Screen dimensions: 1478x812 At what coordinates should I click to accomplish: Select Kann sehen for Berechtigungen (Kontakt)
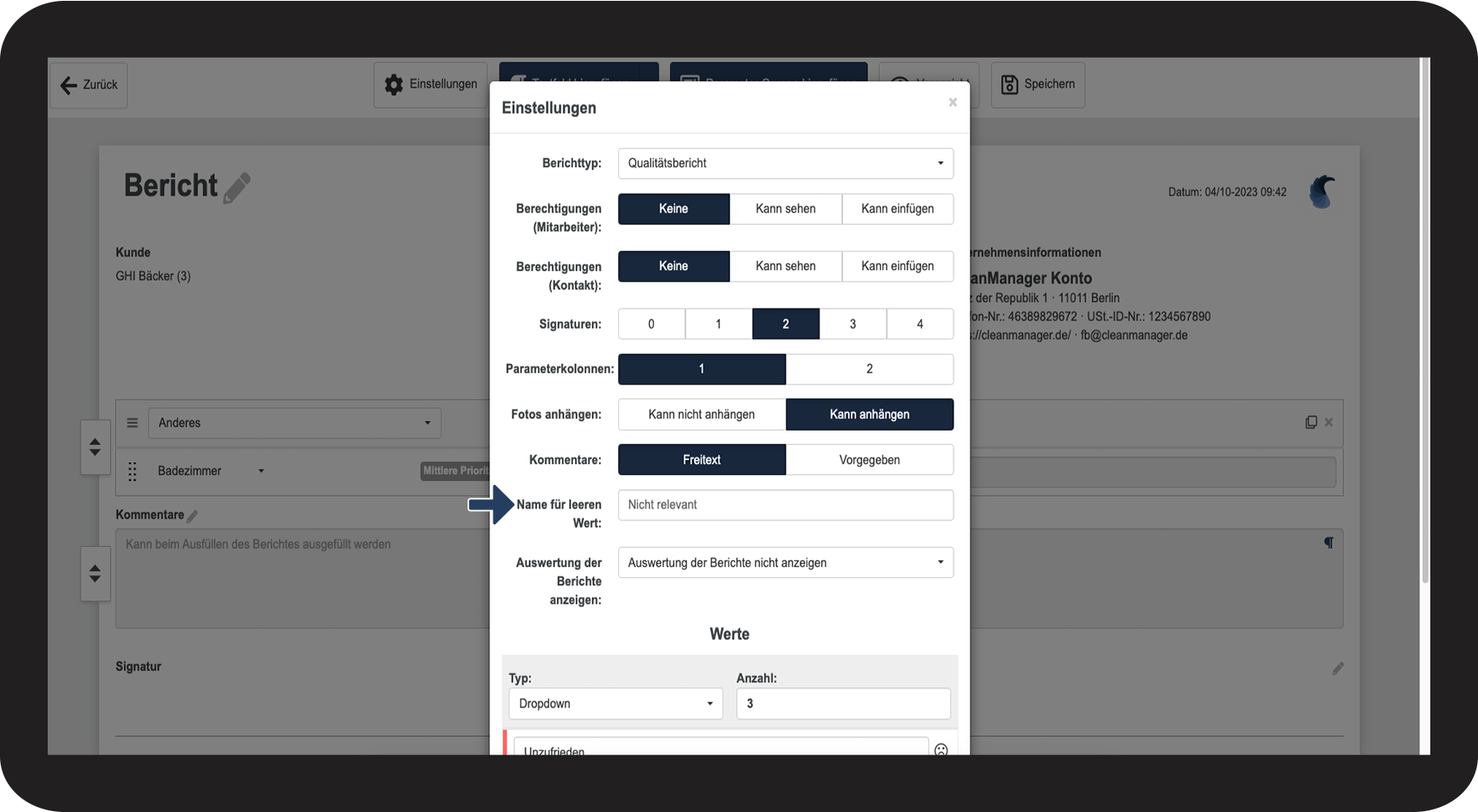[x=785, y=266]
